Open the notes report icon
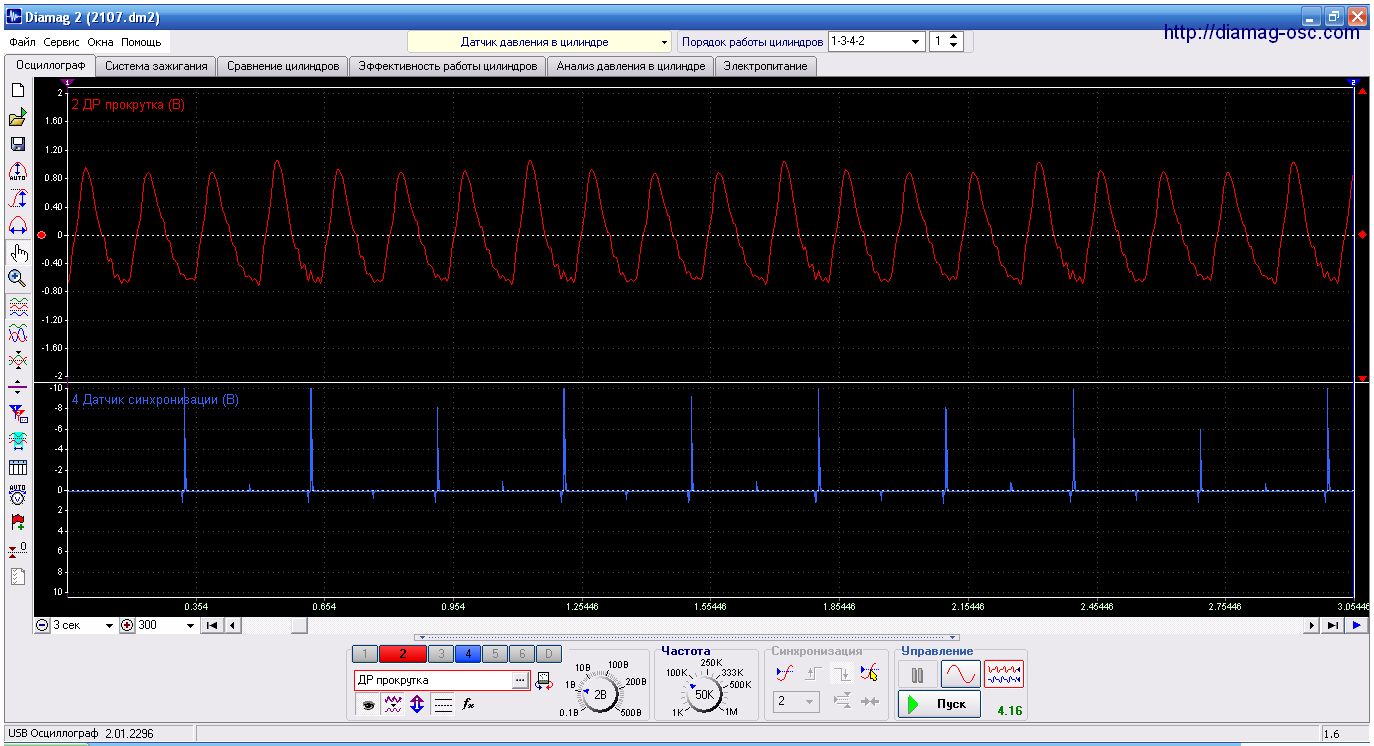 [x=17, y=576]
